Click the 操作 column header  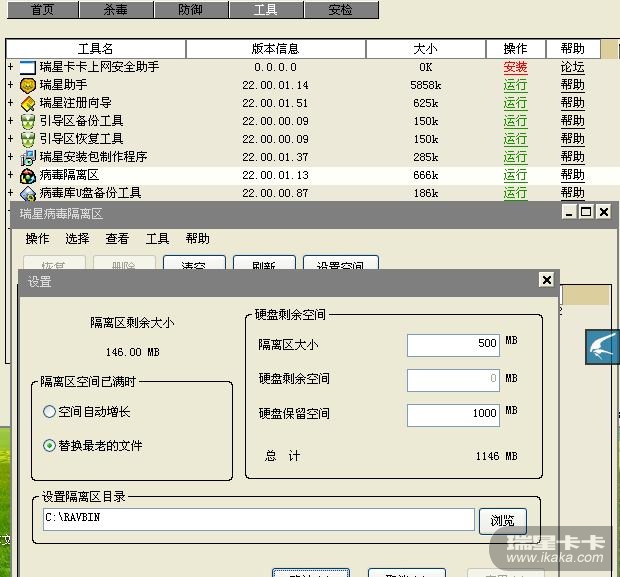516,49
